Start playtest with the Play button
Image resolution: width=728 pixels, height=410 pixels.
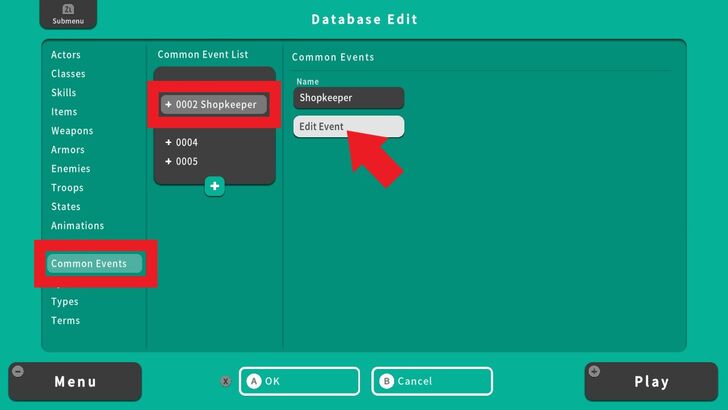point(651,381)
